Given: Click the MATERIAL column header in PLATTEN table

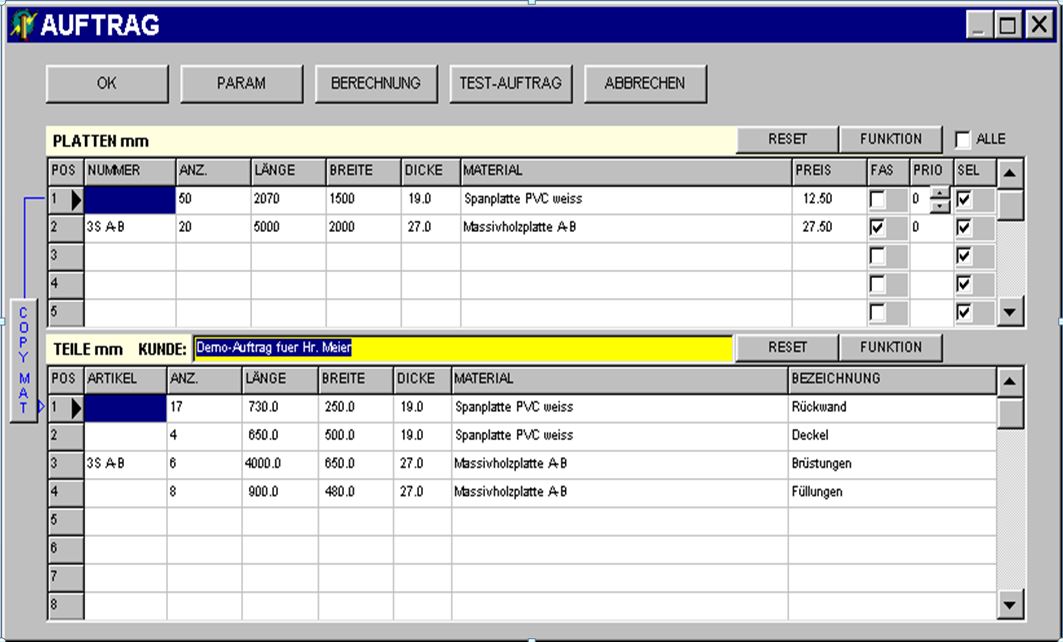Looking at the screenshot, I should (x=625, y=171).
